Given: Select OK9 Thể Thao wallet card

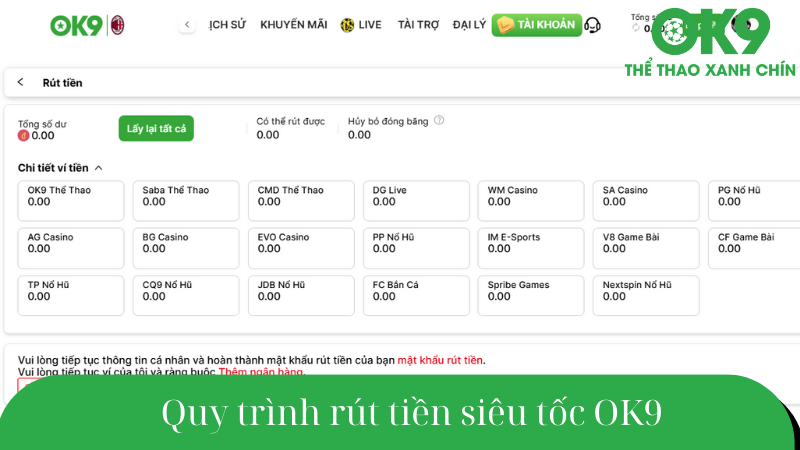Looking at the screenshot, I should pyautogui.click(x=71, y=201).
